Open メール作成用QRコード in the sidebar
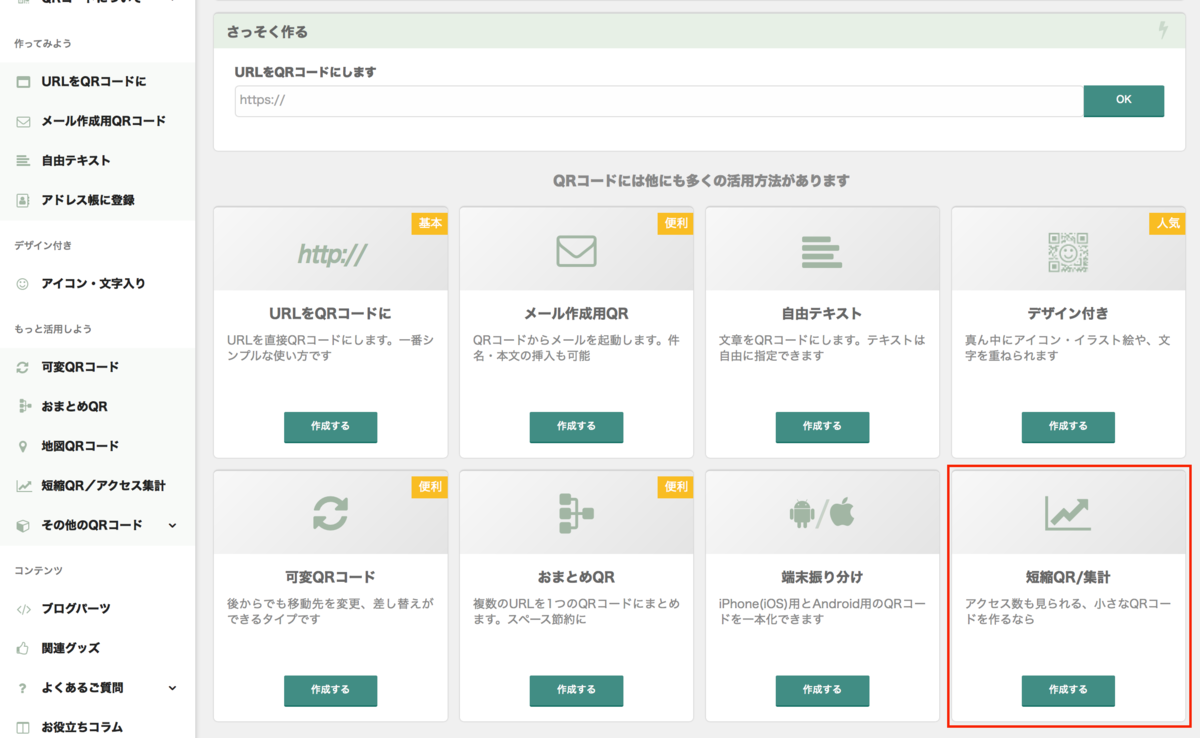This screenshot has height=738, width=1200. [104, 121]
